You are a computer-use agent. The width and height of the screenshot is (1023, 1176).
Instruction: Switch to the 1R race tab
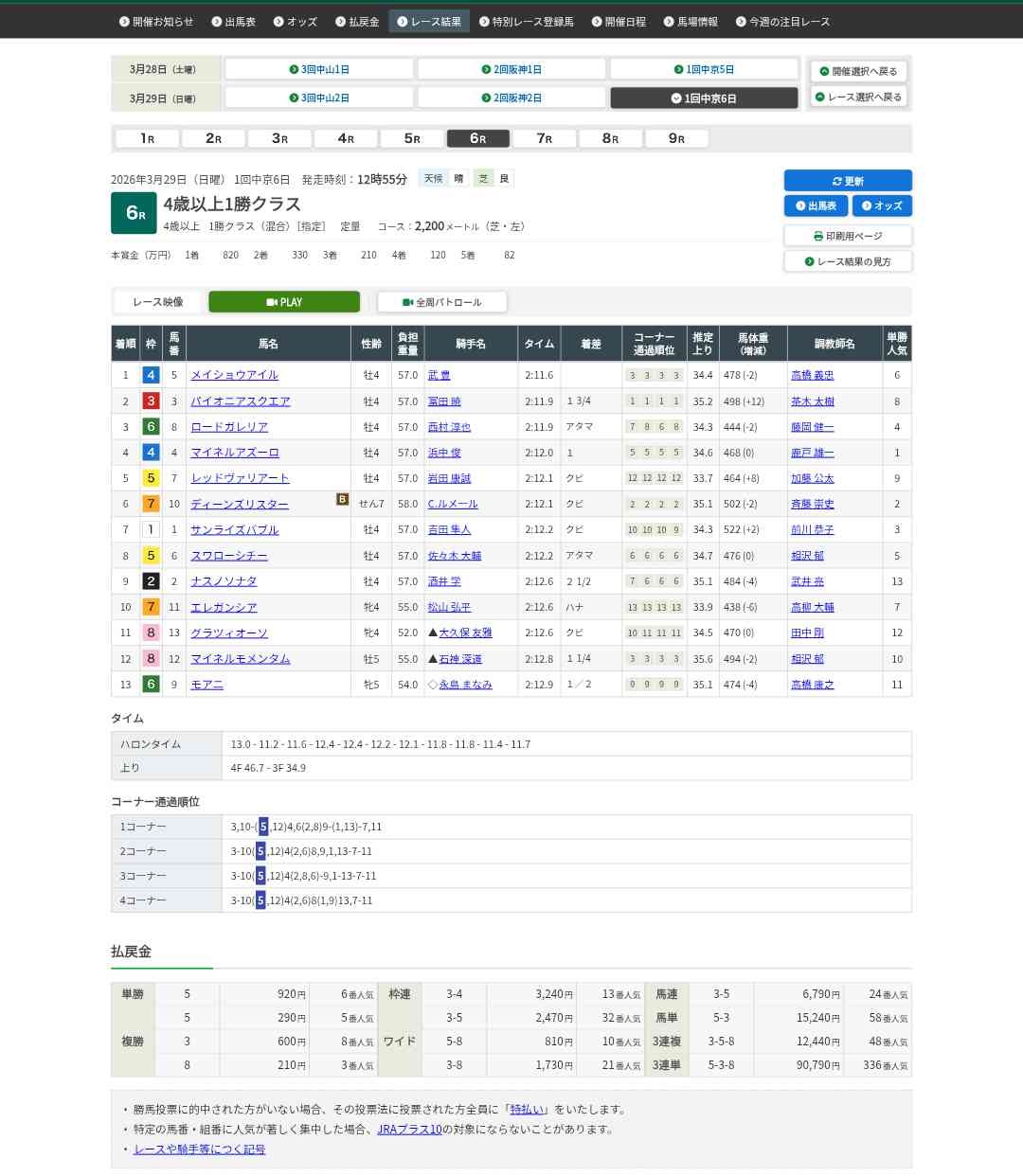point(148,138)
